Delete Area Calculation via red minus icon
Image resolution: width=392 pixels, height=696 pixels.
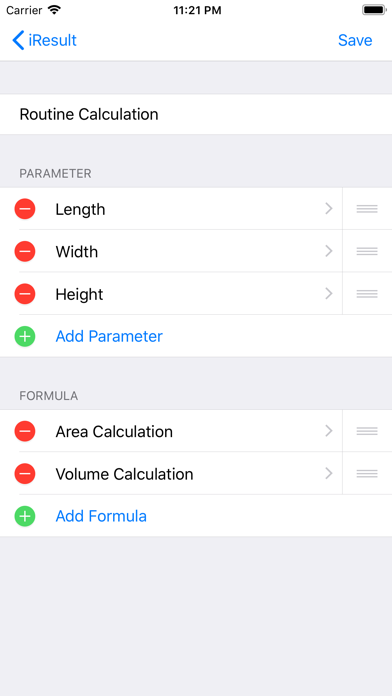click(x=25, y=431)
